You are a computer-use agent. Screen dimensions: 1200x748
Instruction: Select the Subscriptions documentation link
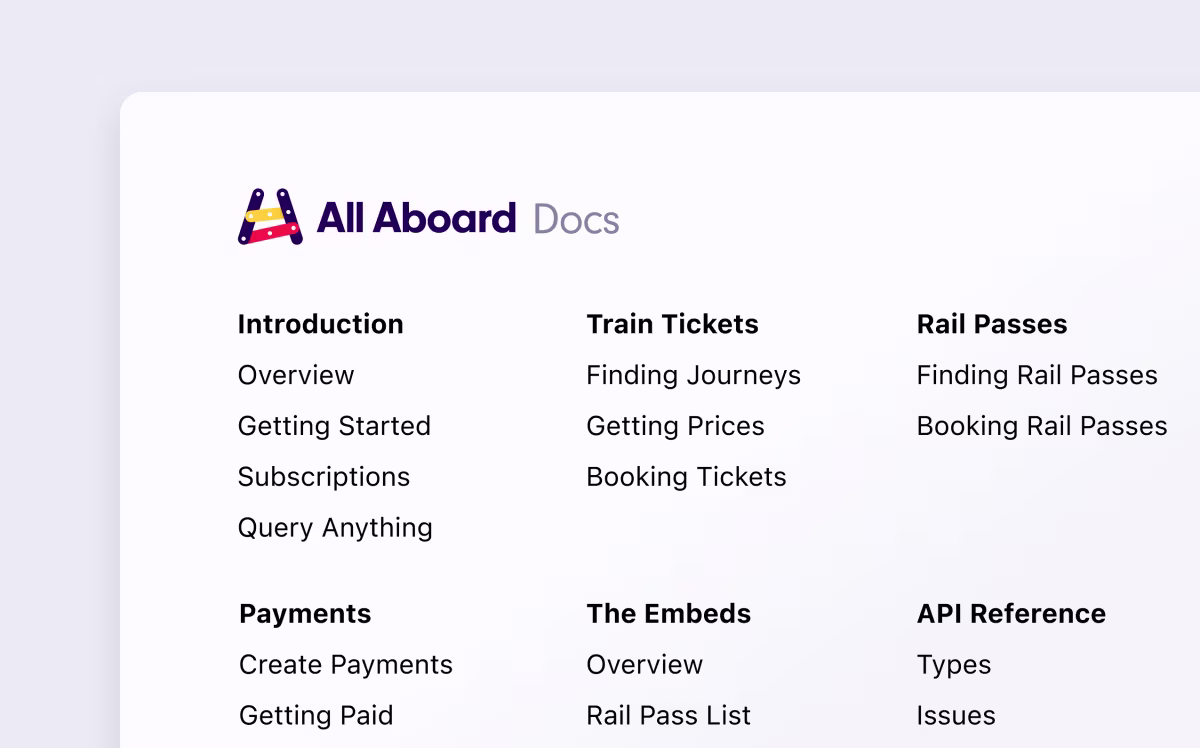coord(323,477)
